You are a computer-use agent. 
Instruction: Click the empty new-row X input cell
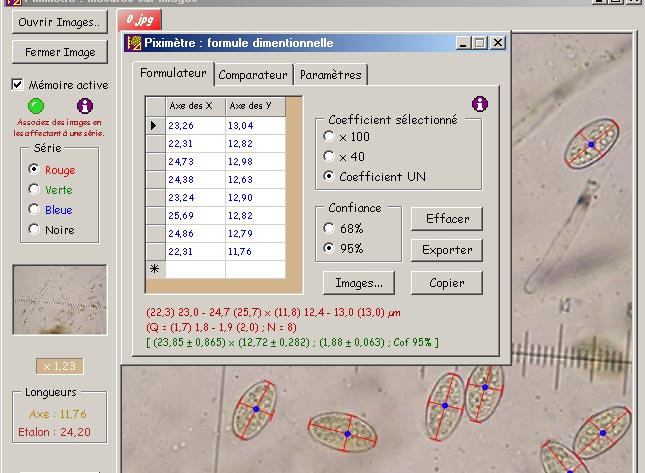[195, 269]
